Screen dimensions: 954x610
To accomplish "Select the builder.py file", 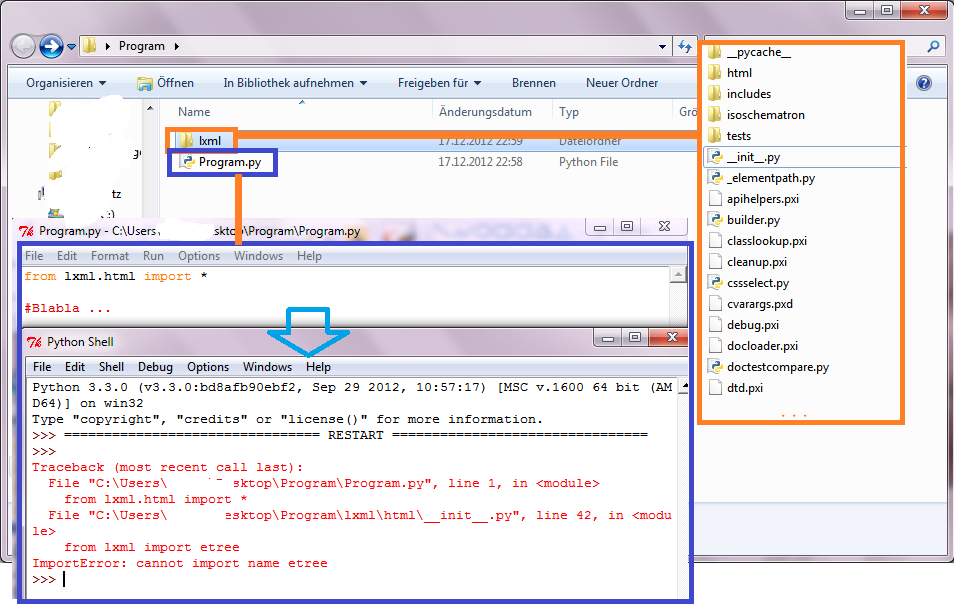I will (x=753, y=220).
